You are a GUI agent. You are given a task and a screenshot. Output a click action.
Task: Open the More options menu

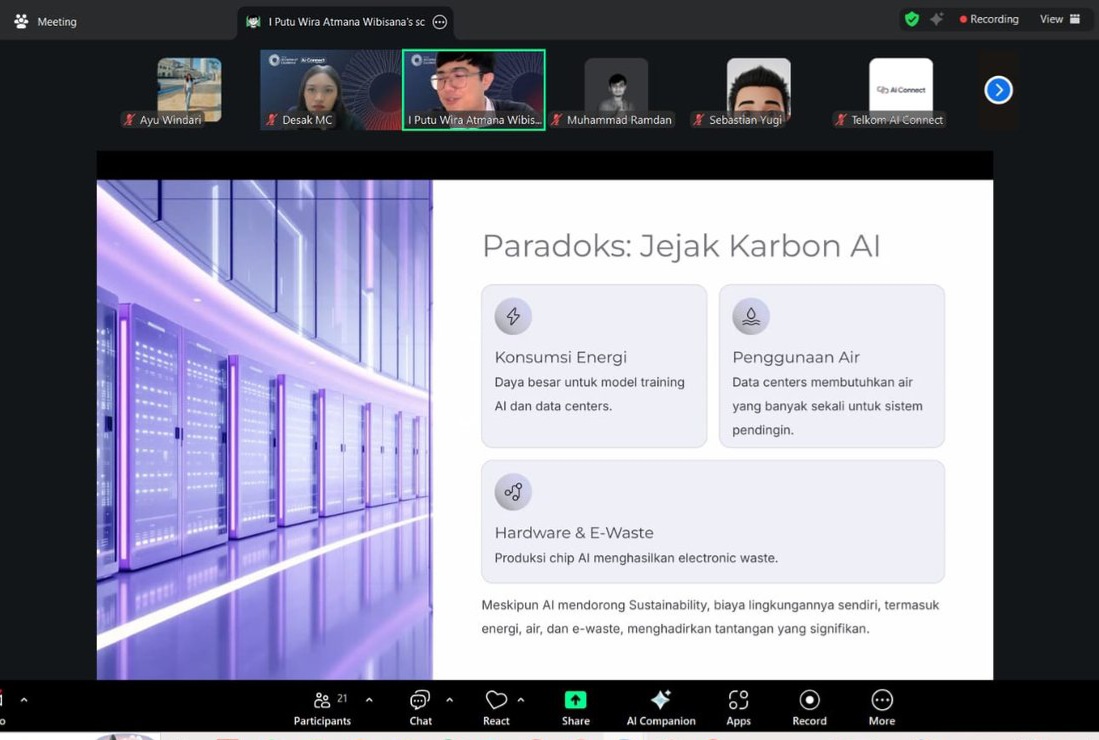tap(882, 708)
